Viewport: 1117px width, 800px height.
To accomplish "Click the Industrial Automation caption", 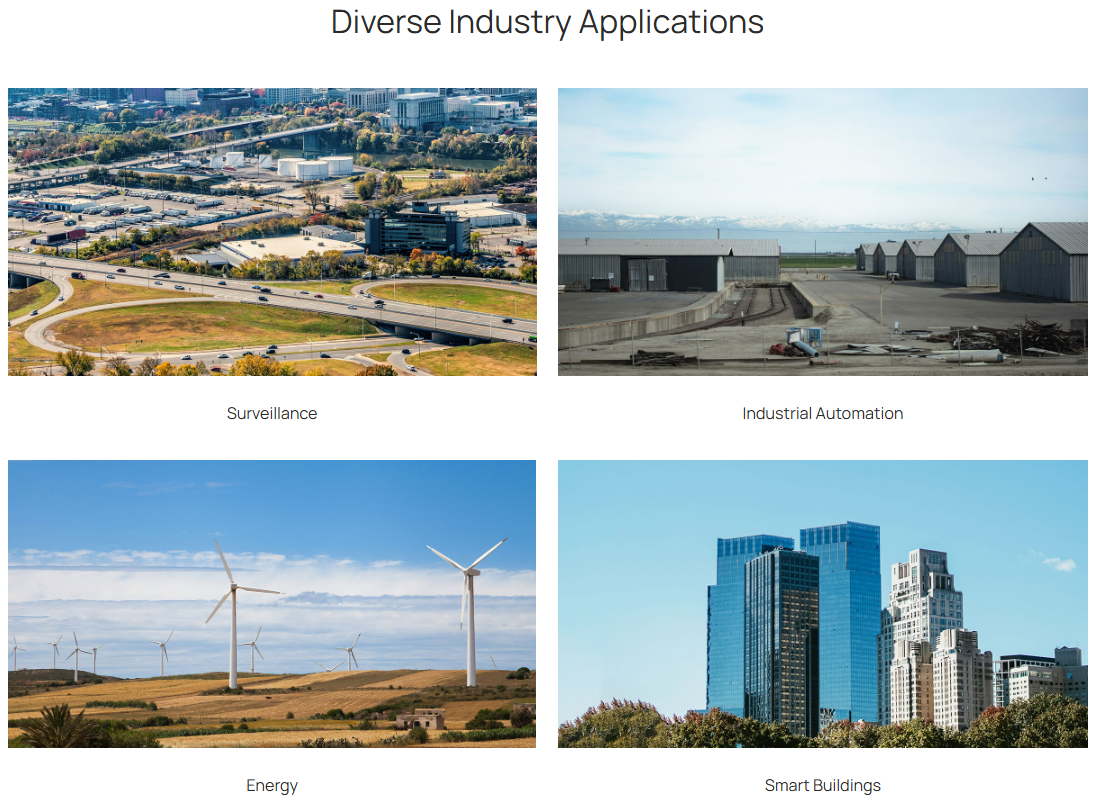I will [822, 413].
